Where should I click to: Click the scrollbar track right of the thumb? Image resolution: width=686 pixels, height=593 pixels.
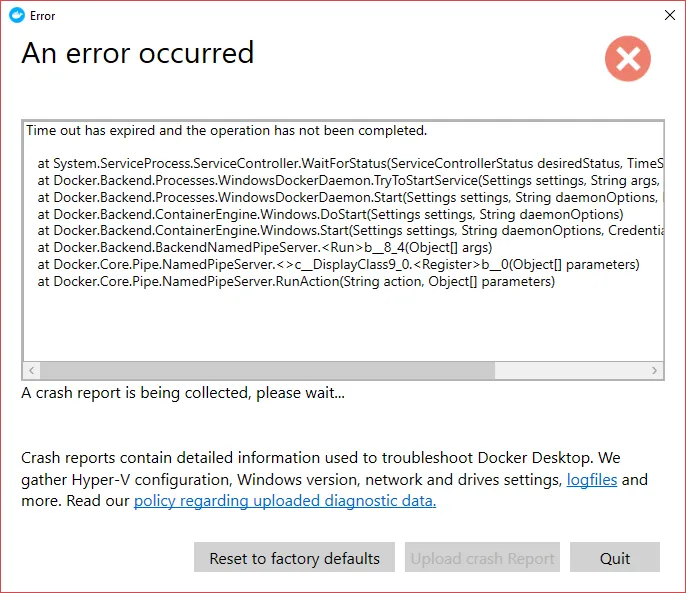click(570, 370)
